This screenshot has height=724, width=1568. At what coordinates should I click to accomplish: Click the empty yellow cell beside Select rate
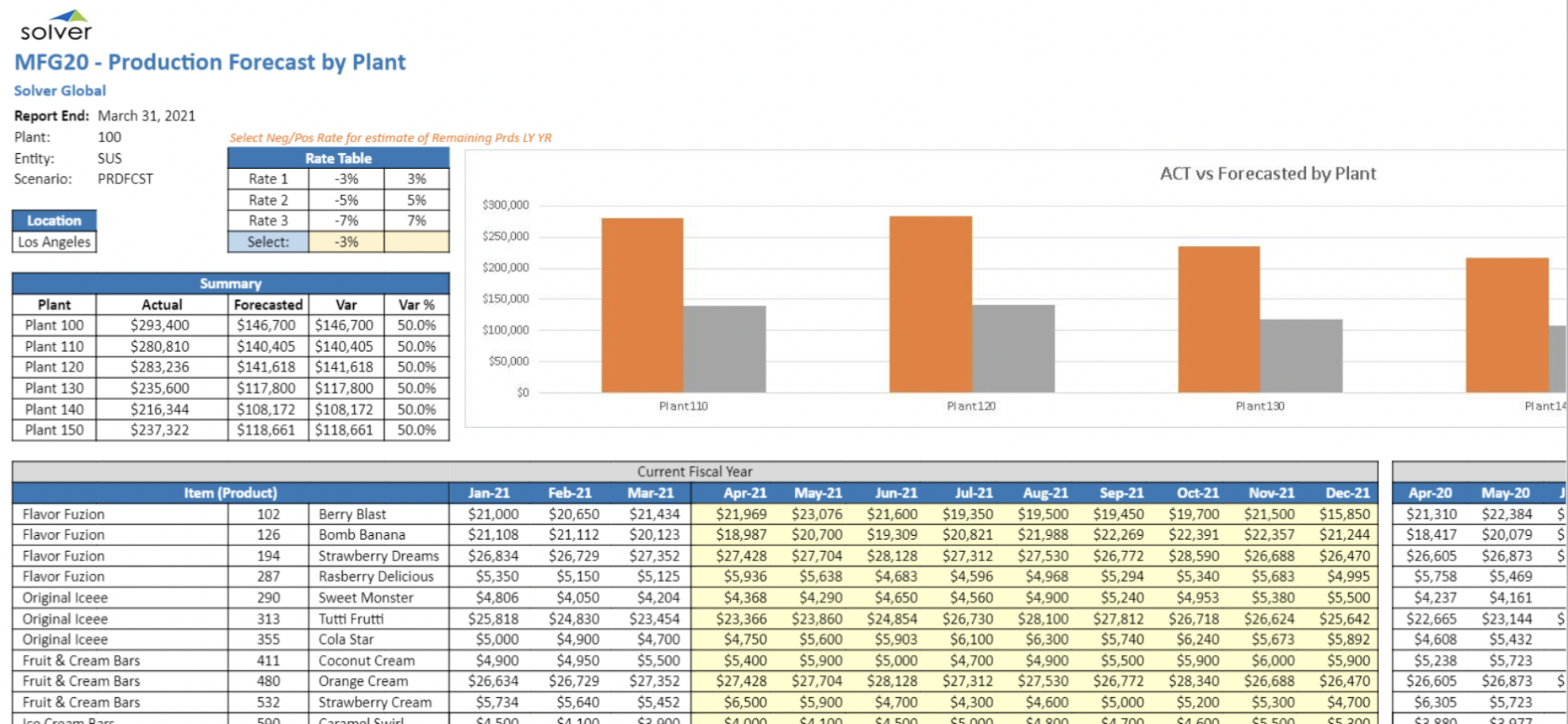pos(417,242)
